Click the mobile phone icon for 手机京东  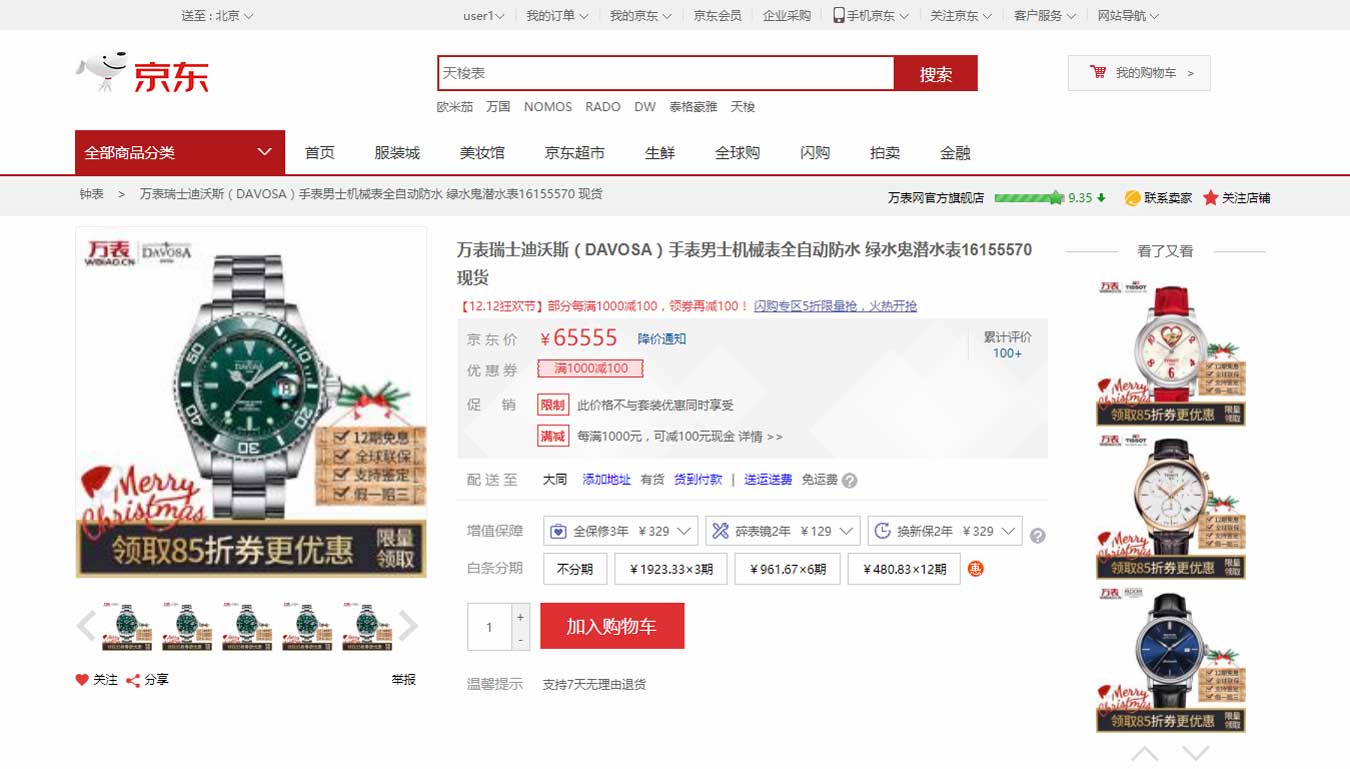tap(838, 15)
